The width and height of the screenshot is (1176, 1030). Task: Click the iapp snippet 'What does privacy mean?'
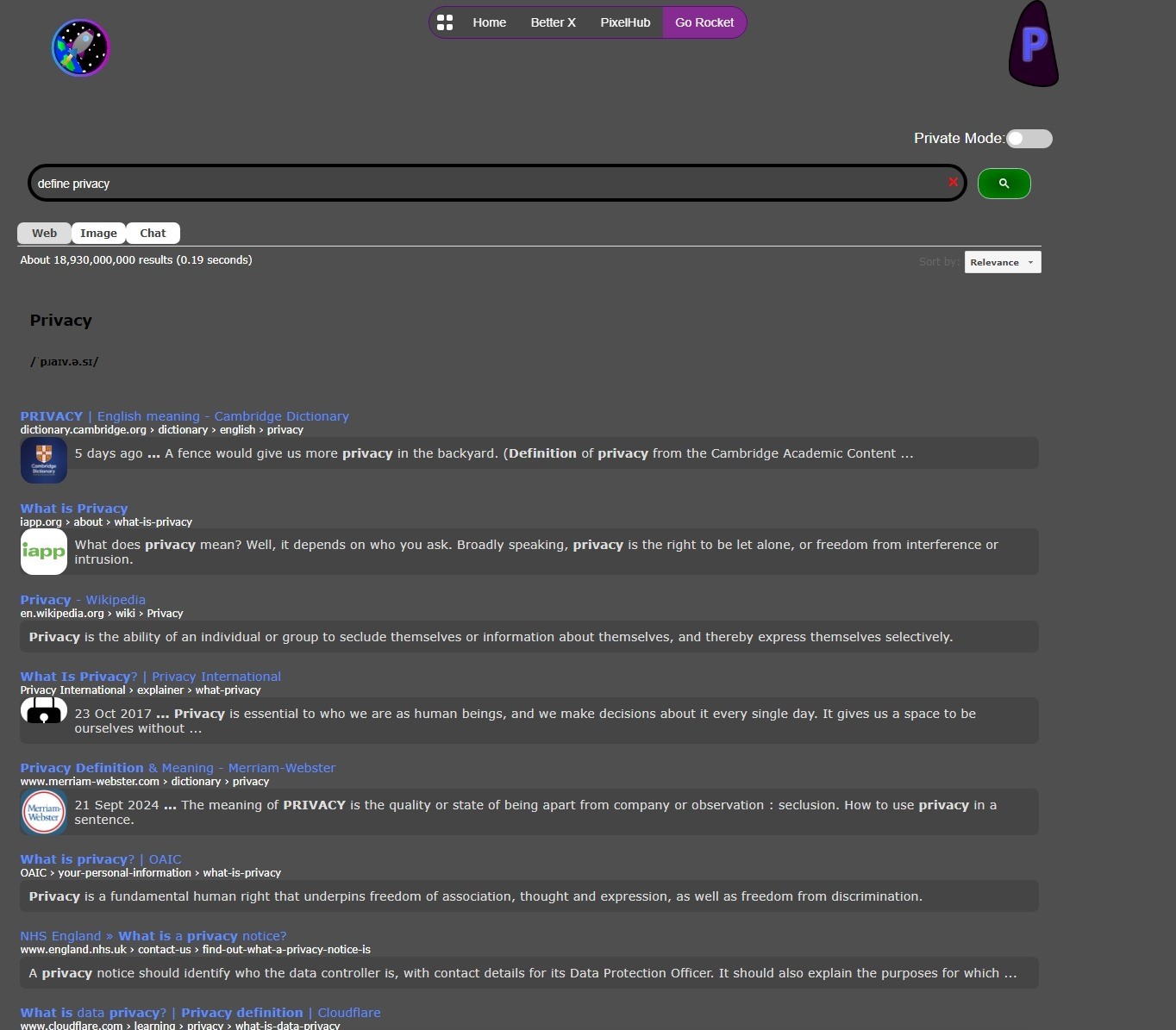pyautogui.click(x=536, y=552)
